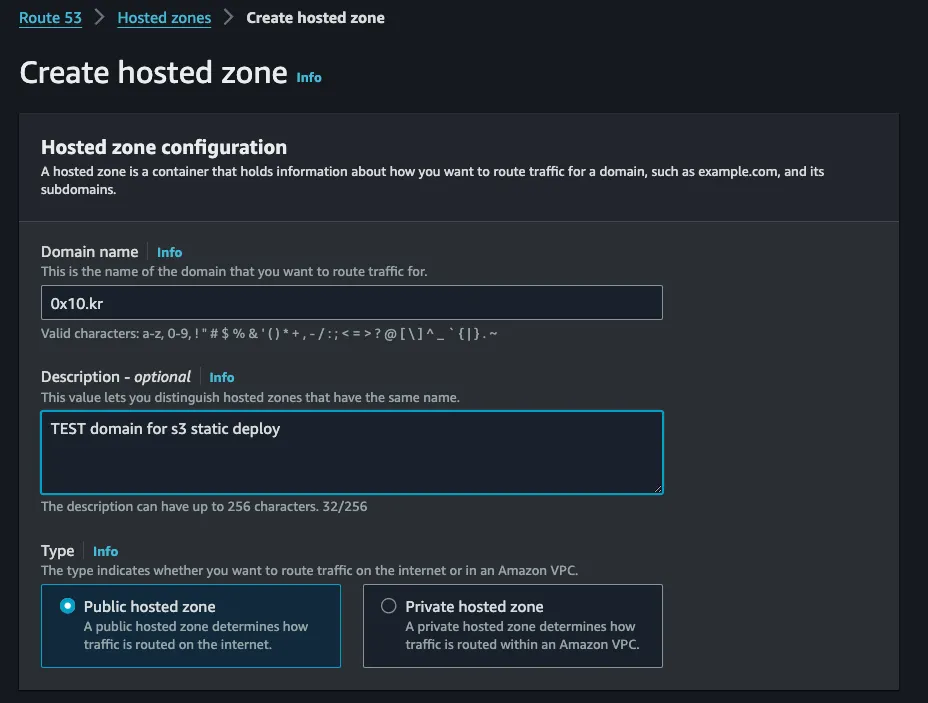Click the Public hosted zone card description text
Viewport: 928px width, 703px height.
point(196,636)
